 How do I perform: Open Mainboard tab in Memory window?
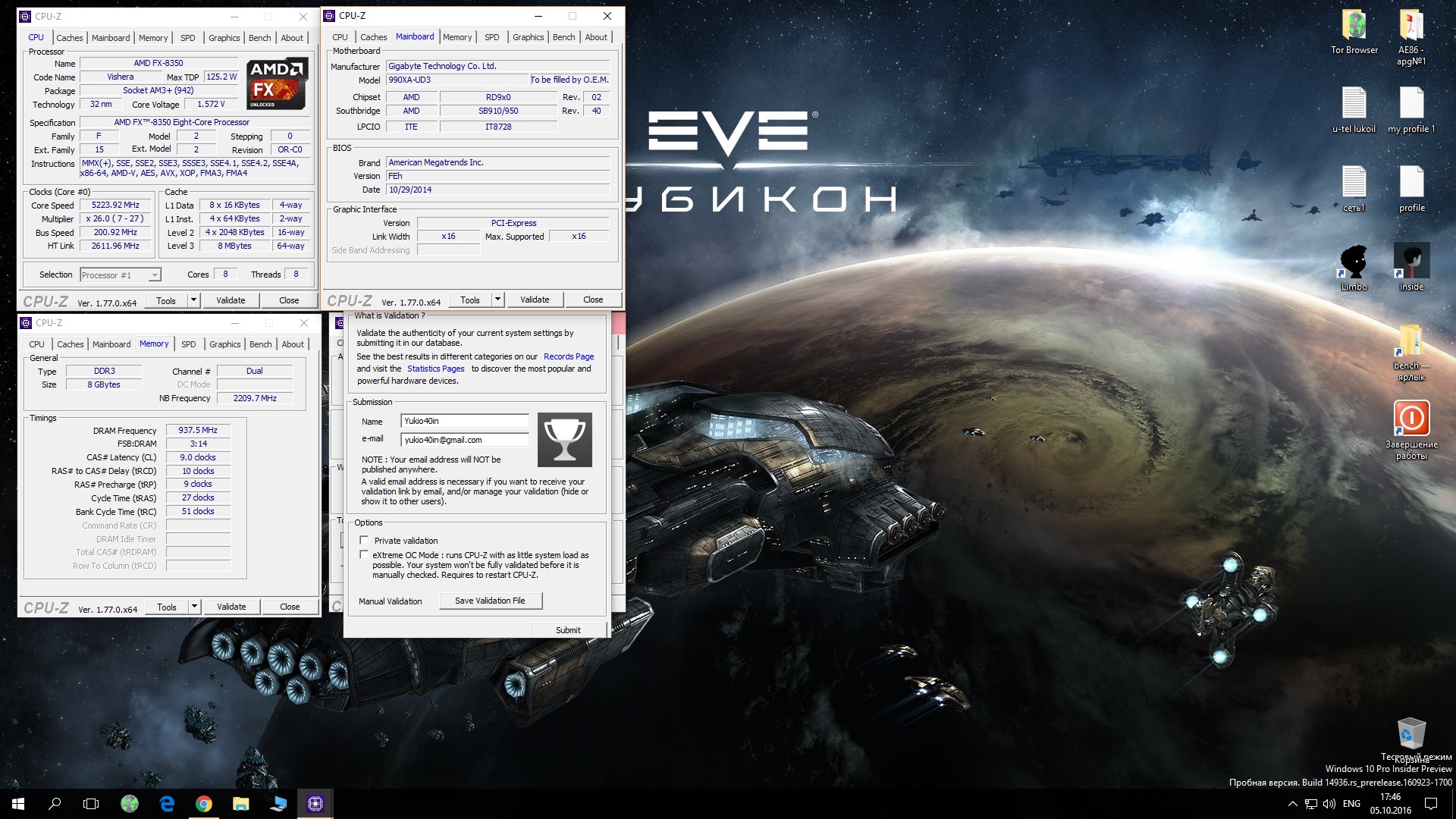pos(111,344)
